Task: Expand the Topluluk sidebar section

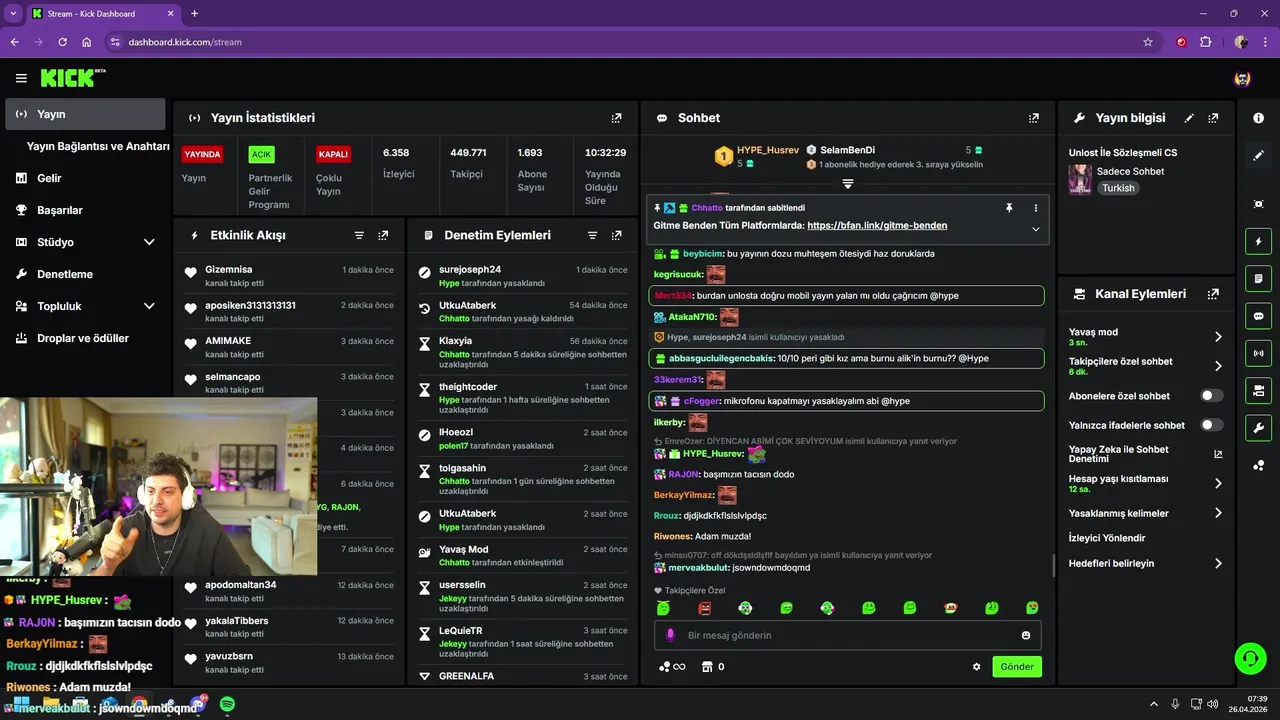Action: pos(149,306)
